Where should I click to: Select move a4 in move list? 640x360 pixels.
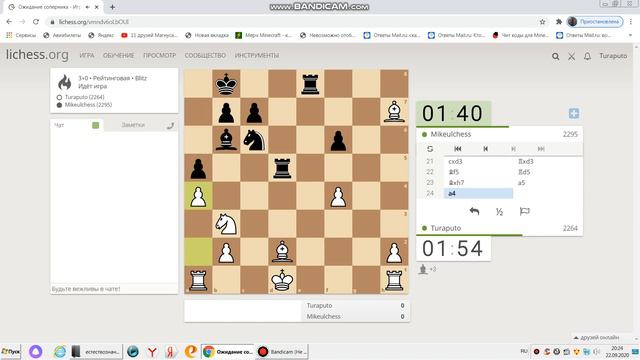478,193
